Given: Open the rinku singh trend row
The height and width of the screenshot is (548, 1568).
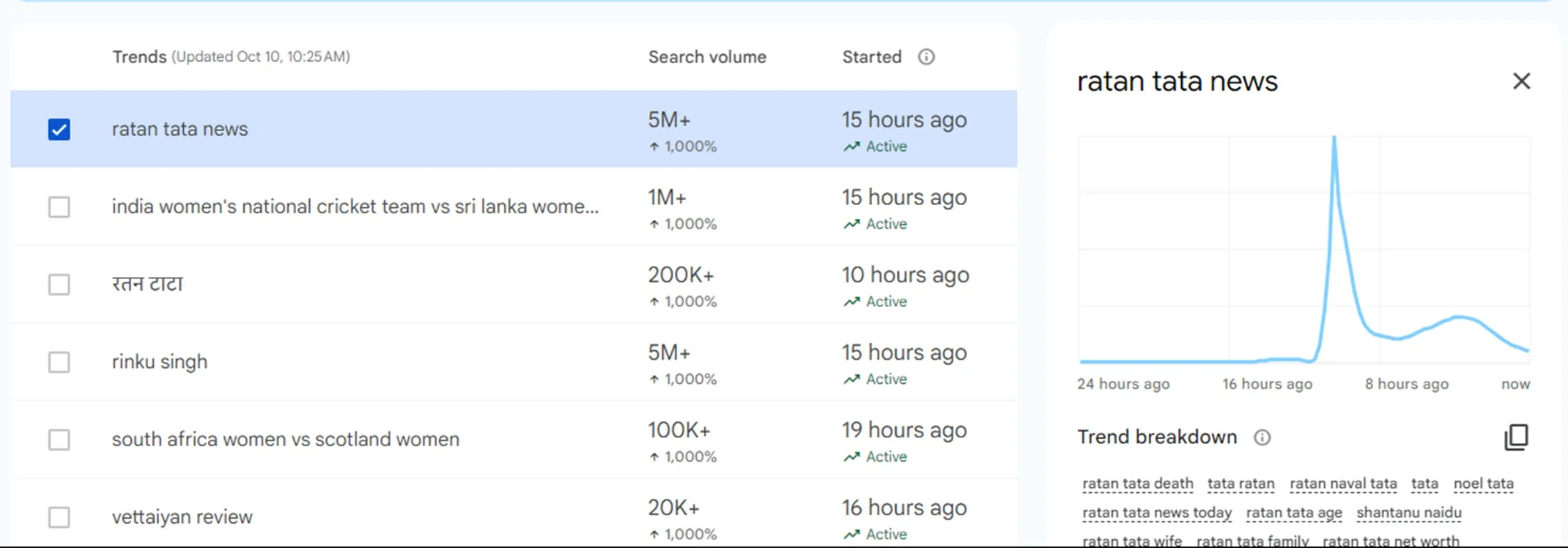Looking at the screenshot, I should (160, 362).
